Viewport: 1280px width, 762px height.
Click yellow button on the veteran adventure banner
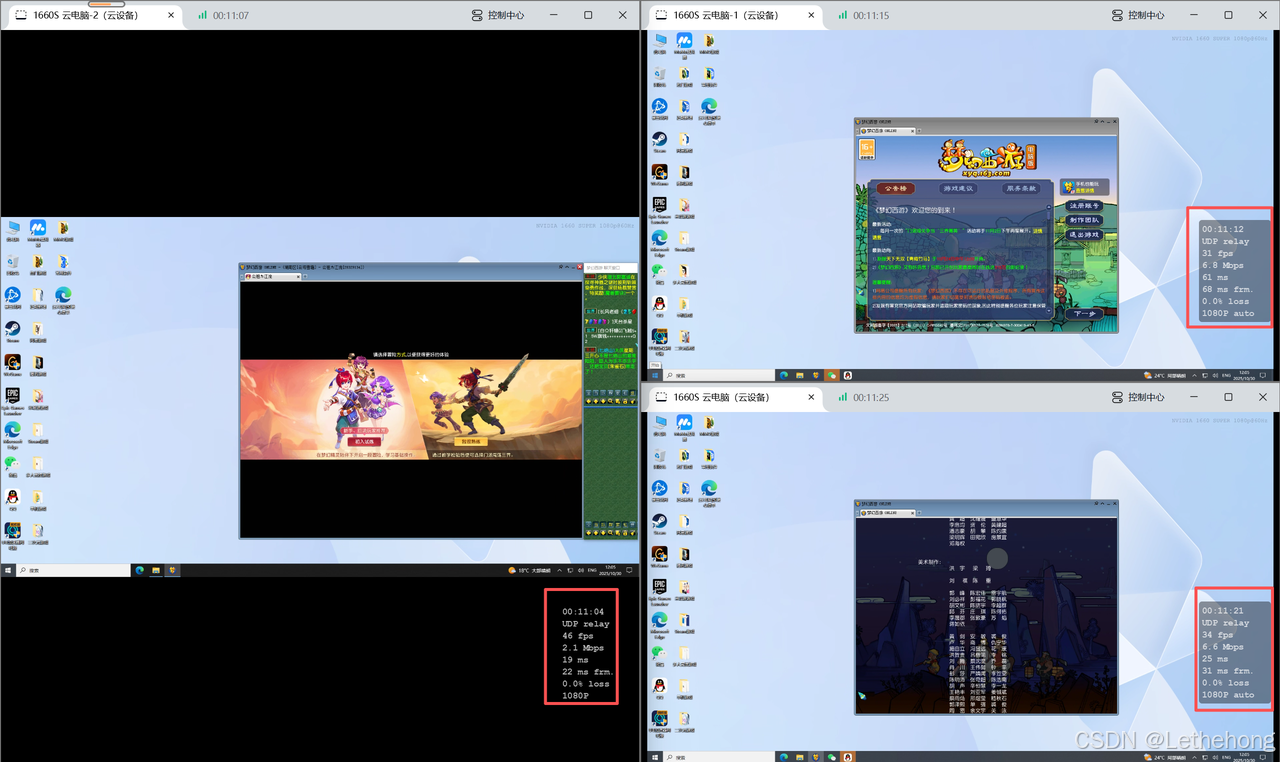(x=470, y=441)
